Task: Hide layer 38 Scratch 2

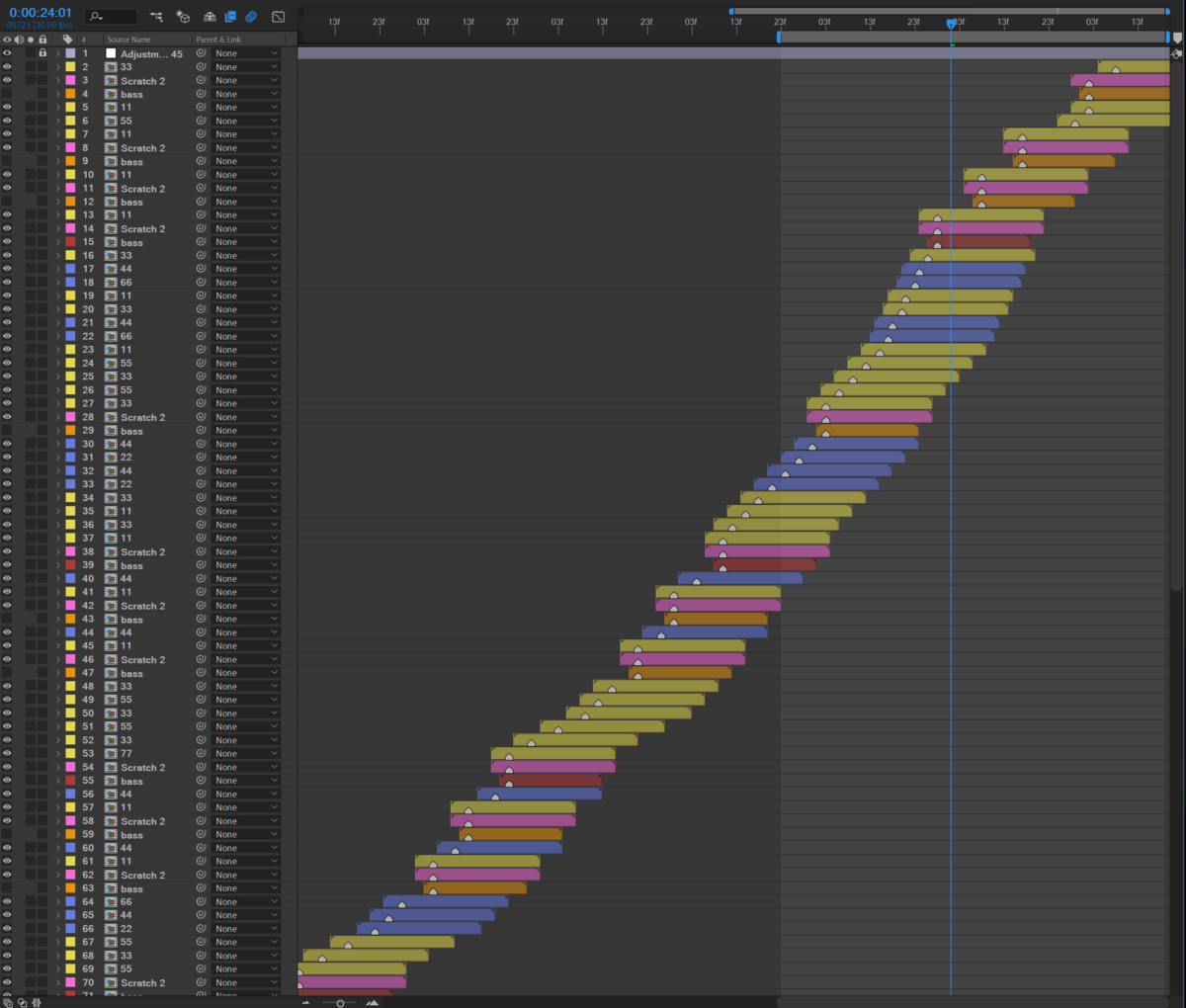Action: 7,552
